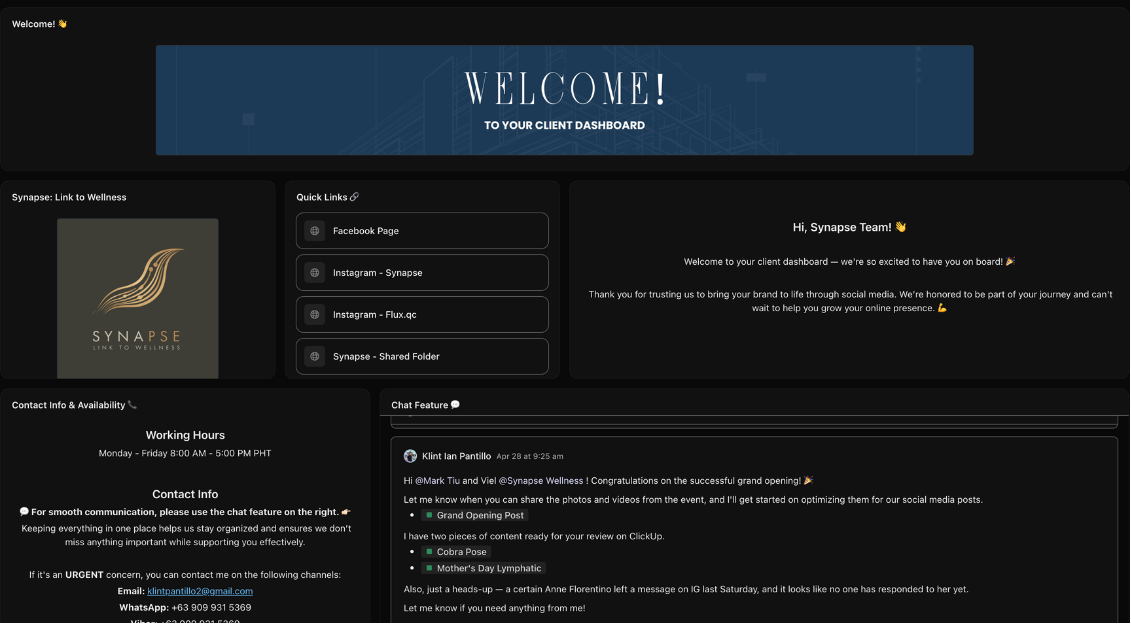
Task: Click the Welcome! title at top left
Action: [x=39, y=24]
